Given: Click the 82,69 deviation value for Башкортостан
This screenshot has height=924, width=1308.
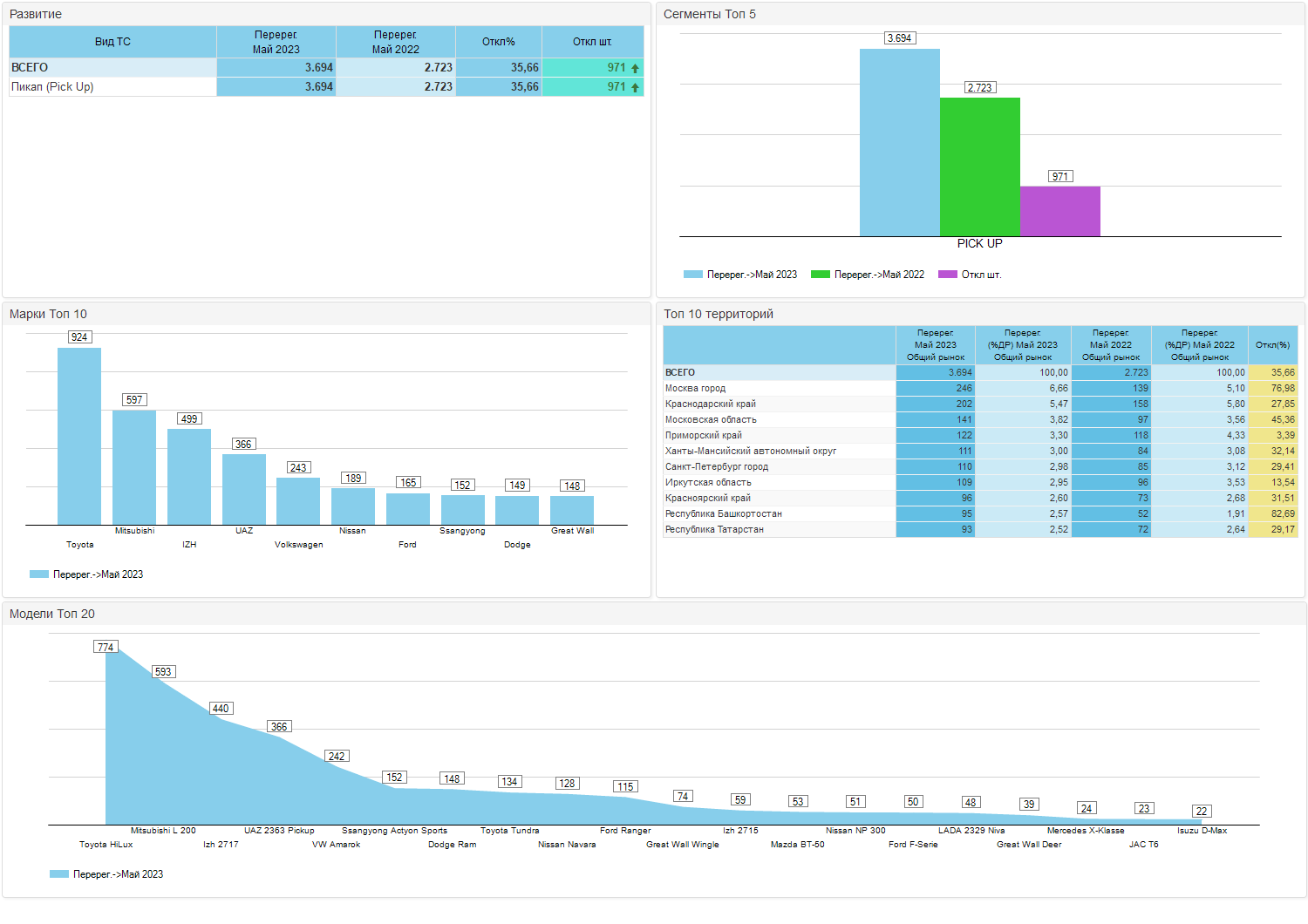Looking at the screenshot, I should pos(1283,514).
